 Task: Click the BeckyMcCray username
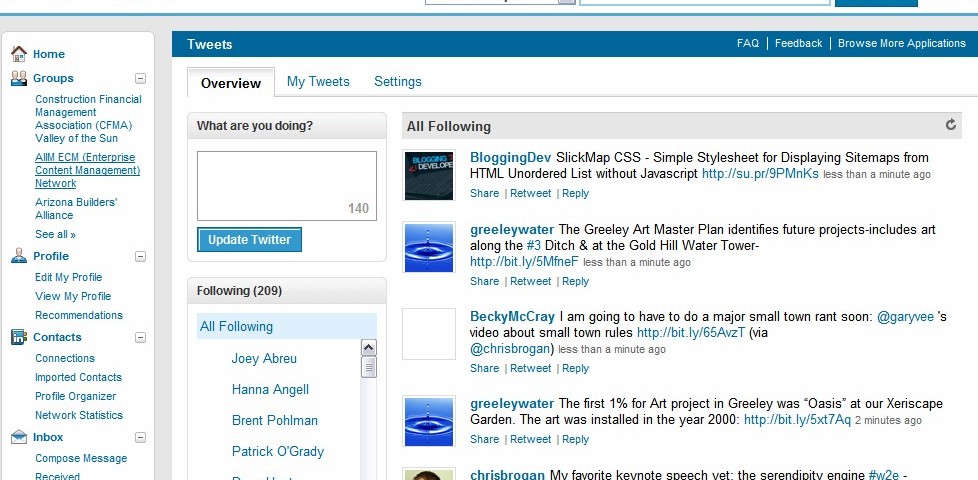coord(512,317)
